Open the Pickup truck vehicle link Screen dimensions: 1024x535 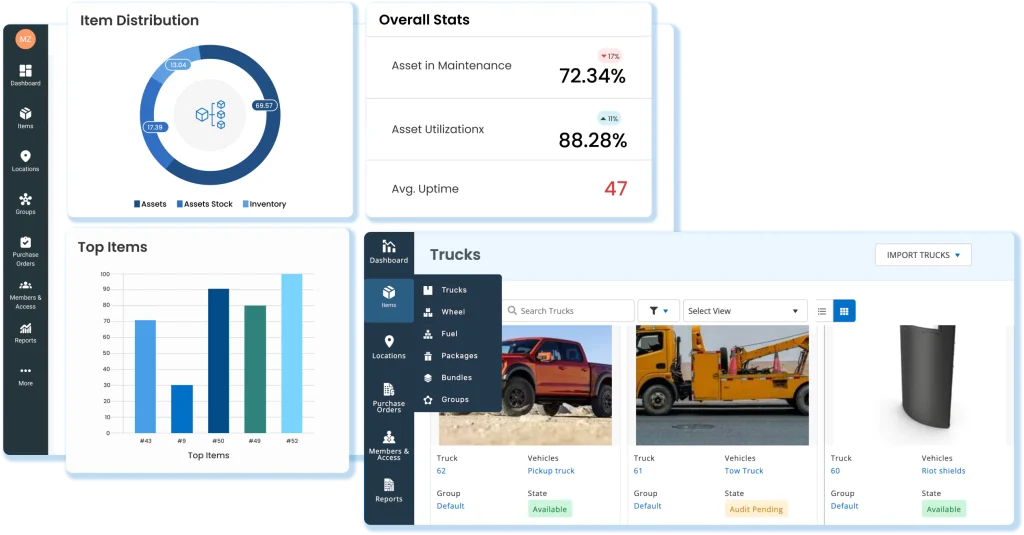[x=551, y=471]
